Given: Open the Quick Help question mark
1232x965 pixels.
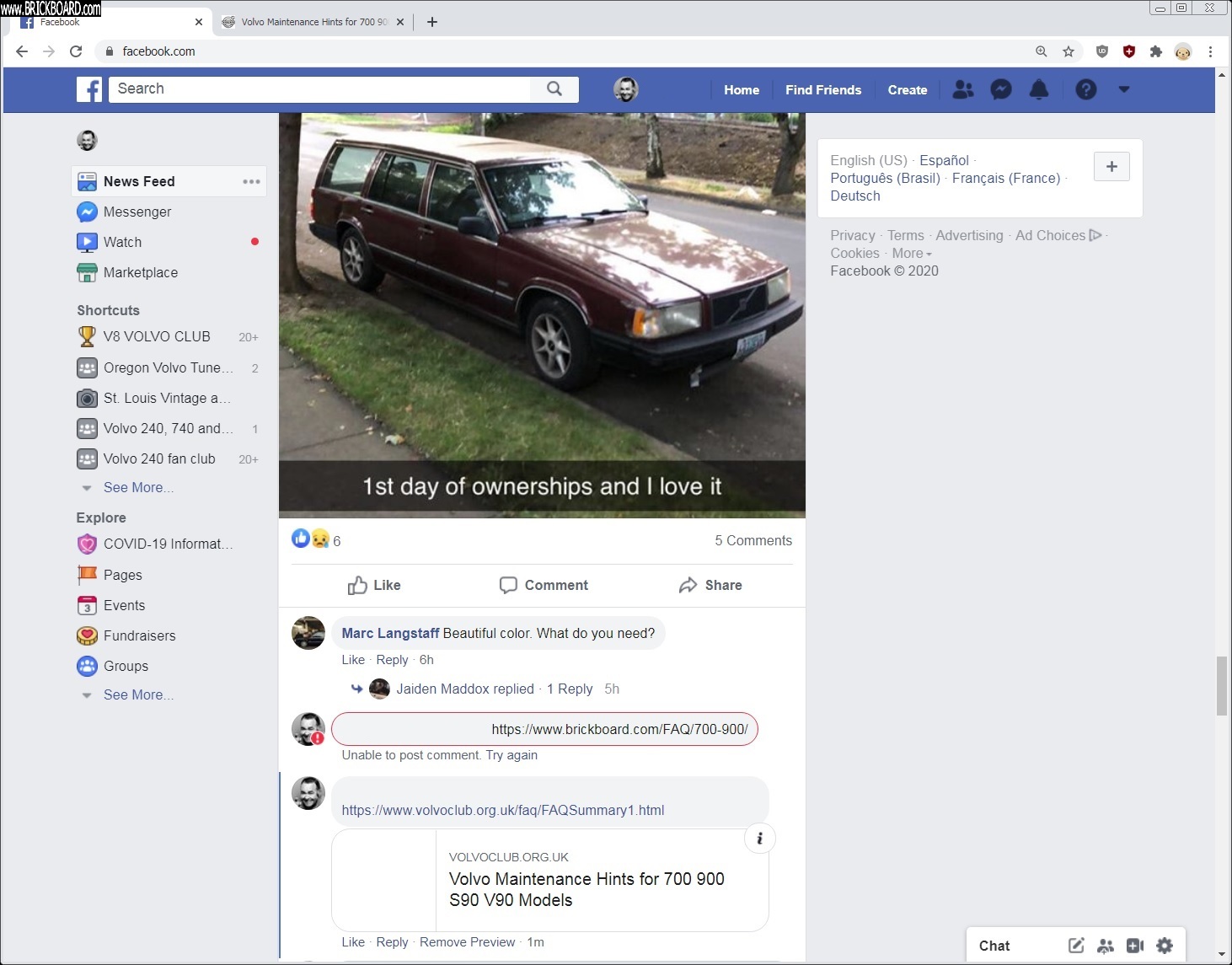Looking at the screenshot, I should (x=1085, y=89).
